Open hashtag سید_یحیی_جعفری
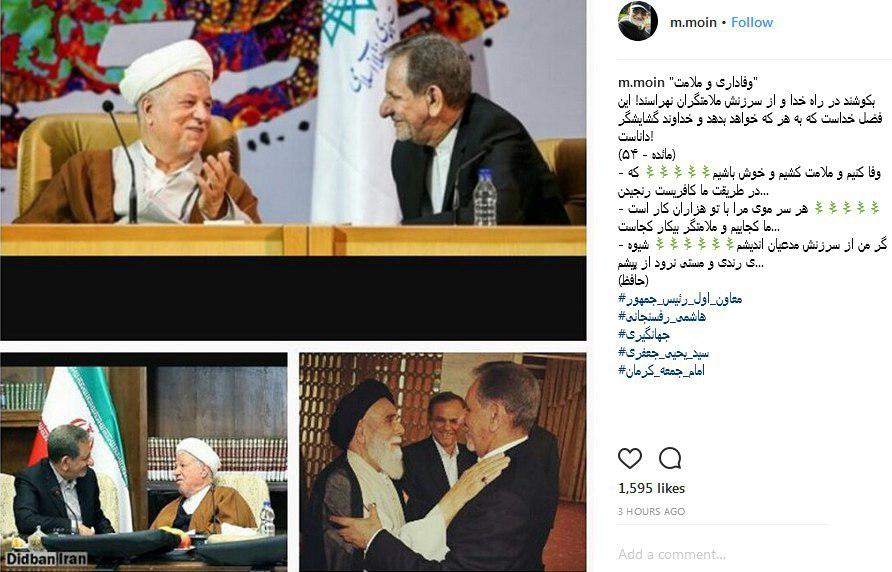Image resolution: width=892 pixels, height=572 pixels. 664,353
